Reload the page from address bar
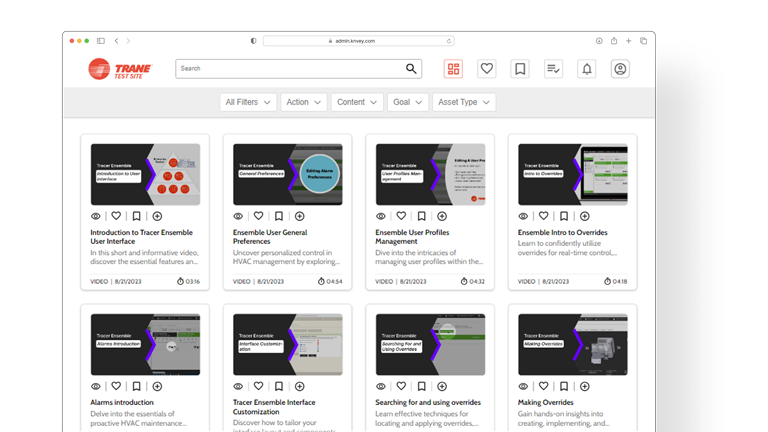 point(449,41)
